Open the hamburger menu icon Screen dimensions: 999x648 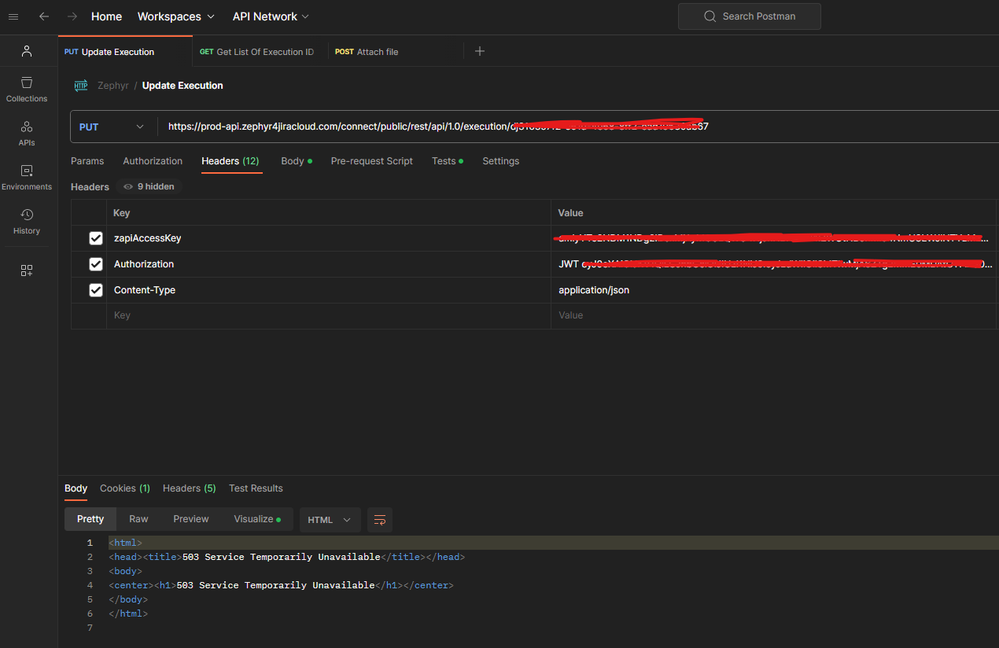tap(13, 17)
